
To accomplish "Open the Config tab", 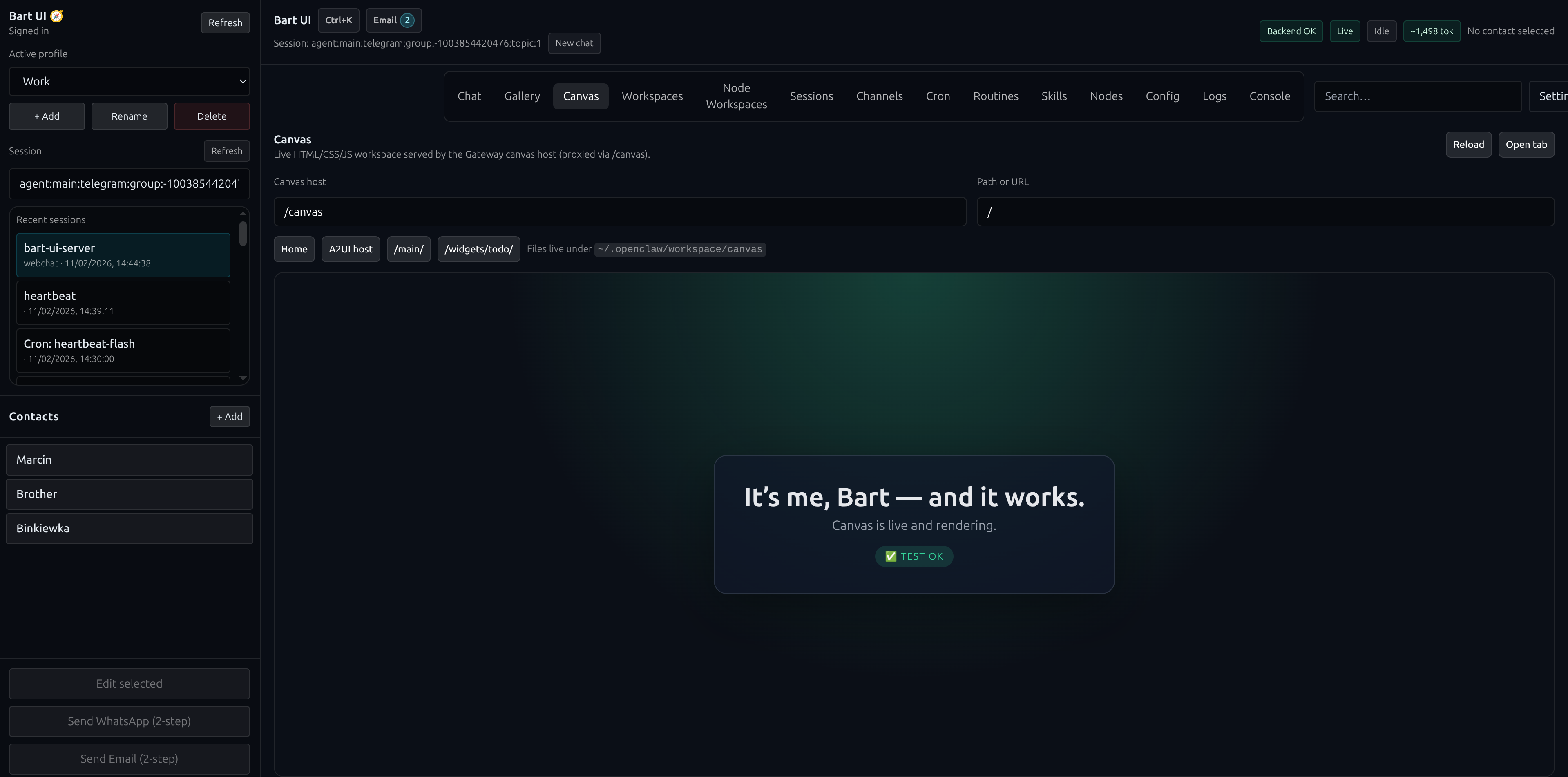I will (x=1162, y=96).
